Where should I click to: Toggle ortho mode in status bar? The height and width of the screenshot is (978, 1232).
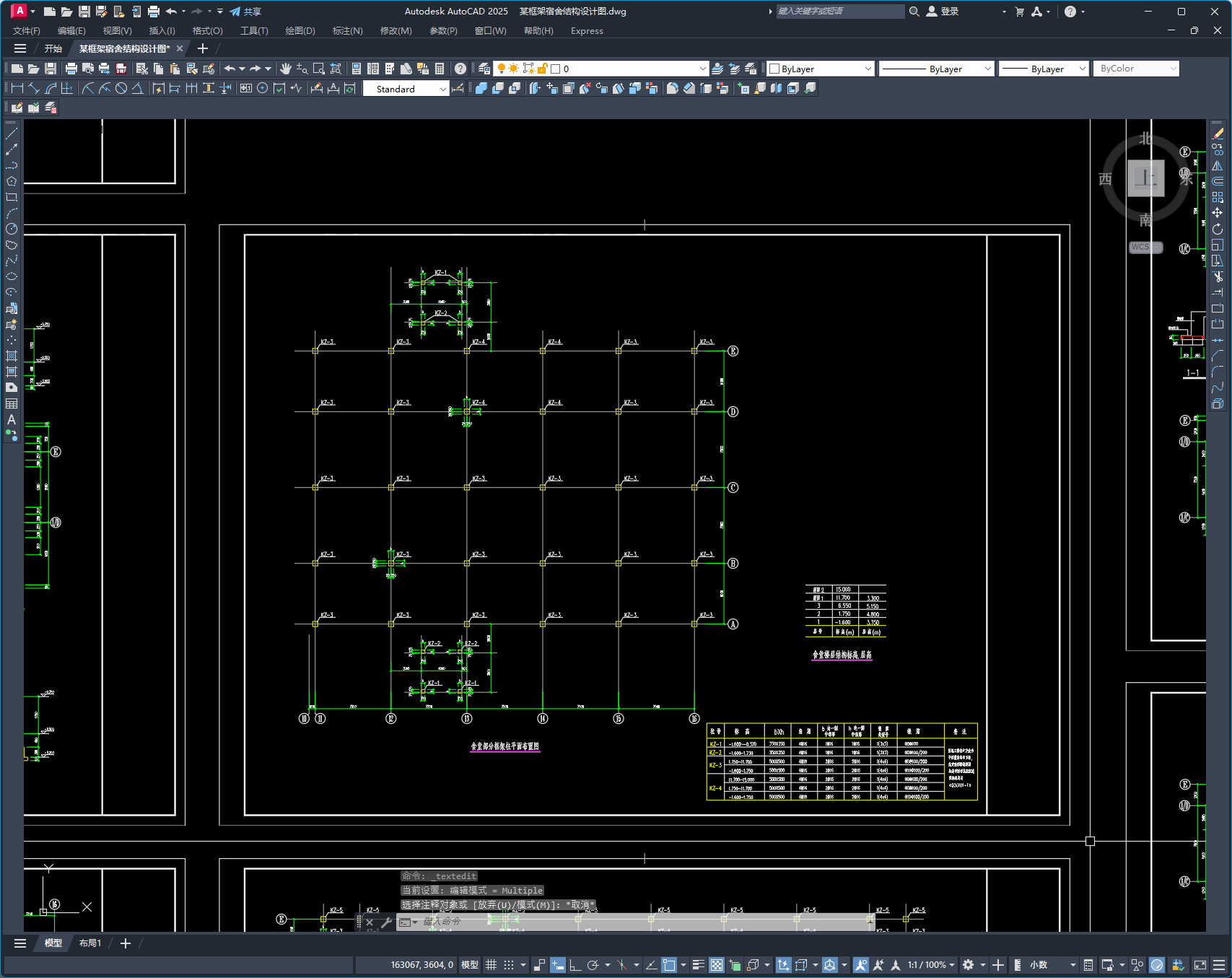pos(575,965)
